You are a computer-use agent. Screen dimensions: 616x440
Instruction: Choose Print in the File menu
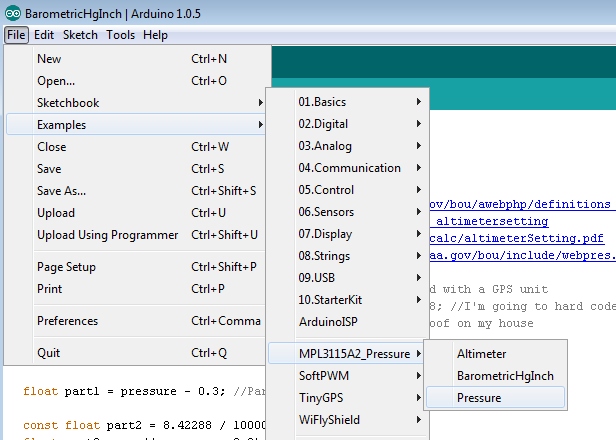coord(136,289)
